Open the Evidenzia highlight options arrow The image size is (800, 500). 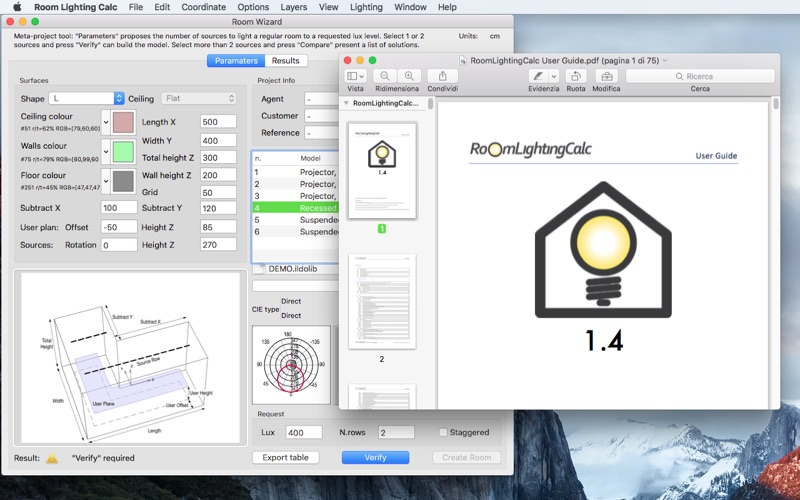[554, 76]
